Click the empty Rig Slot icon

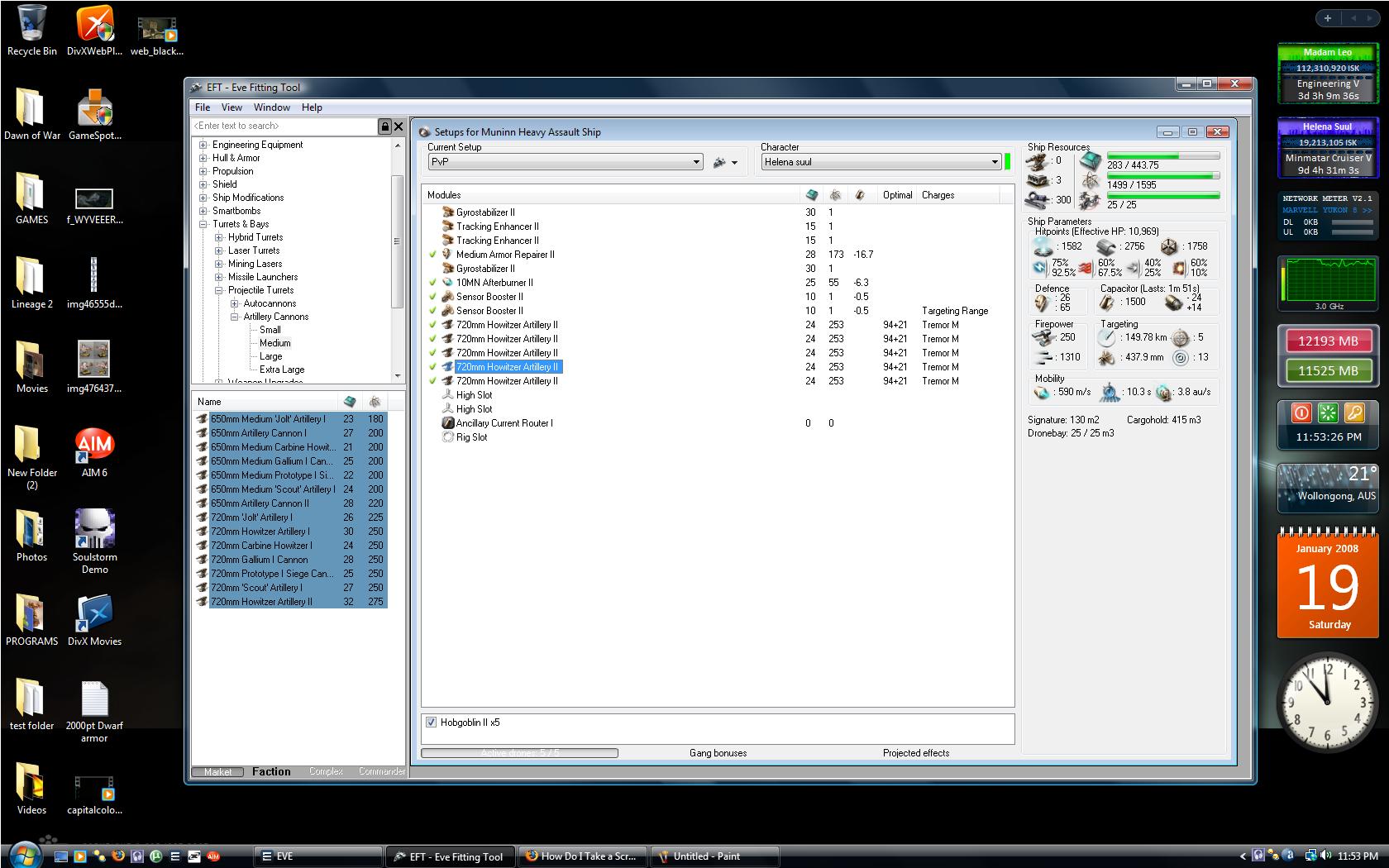pos(447,437)
